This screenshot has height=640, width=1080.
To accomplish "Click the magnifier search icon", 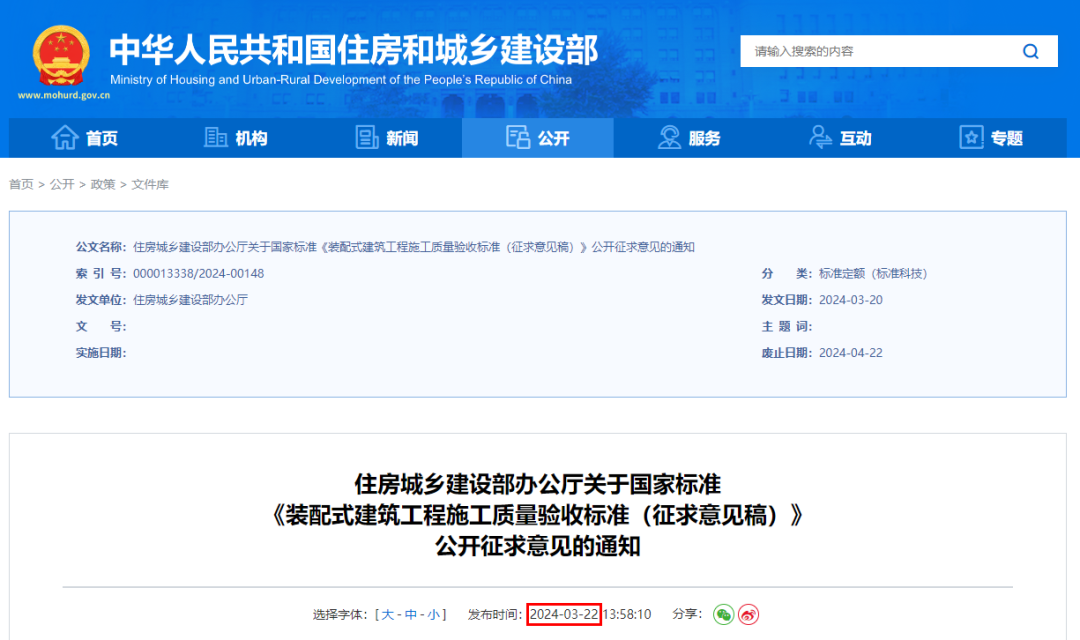I will (x=1030, y=52).
